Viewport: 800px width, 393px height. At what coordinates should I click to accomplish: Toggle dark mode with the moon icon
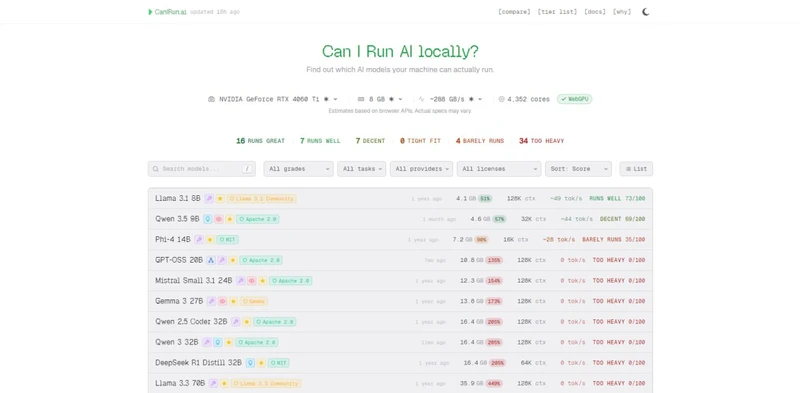click(x=645, y=12)
